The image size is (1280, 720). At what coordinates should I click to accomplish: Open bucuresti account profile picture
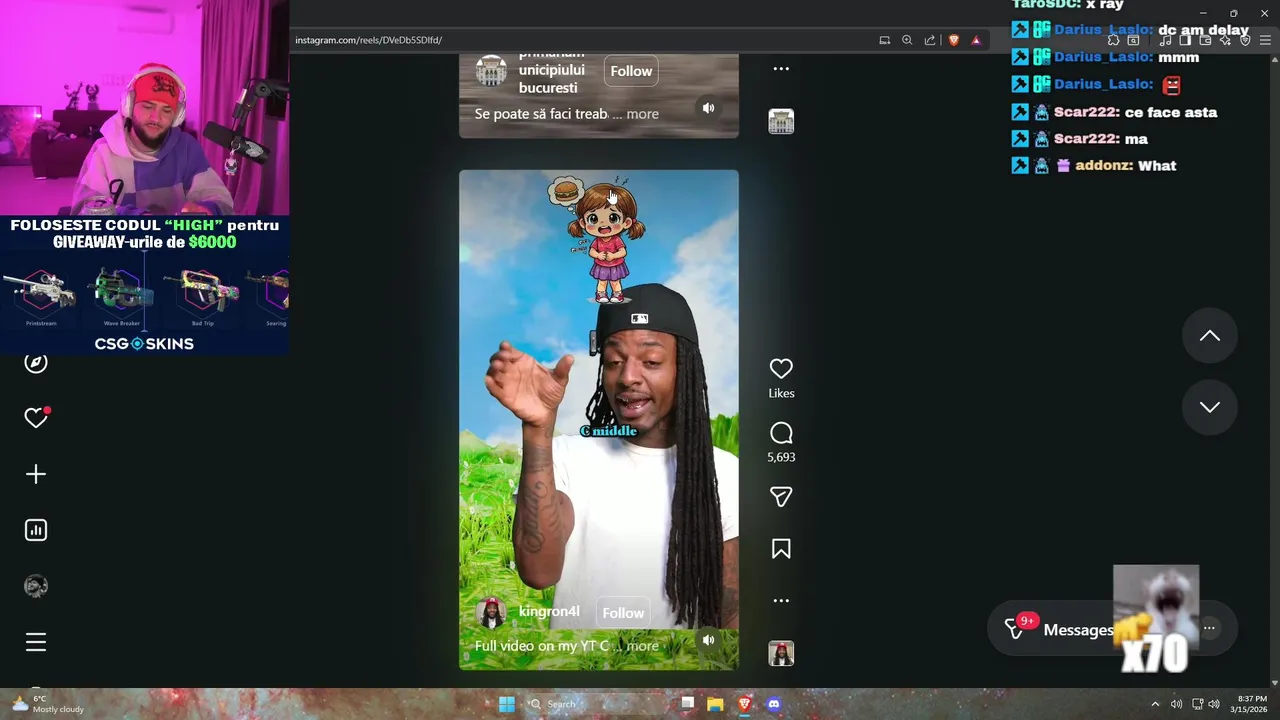(x=491, y=71)
